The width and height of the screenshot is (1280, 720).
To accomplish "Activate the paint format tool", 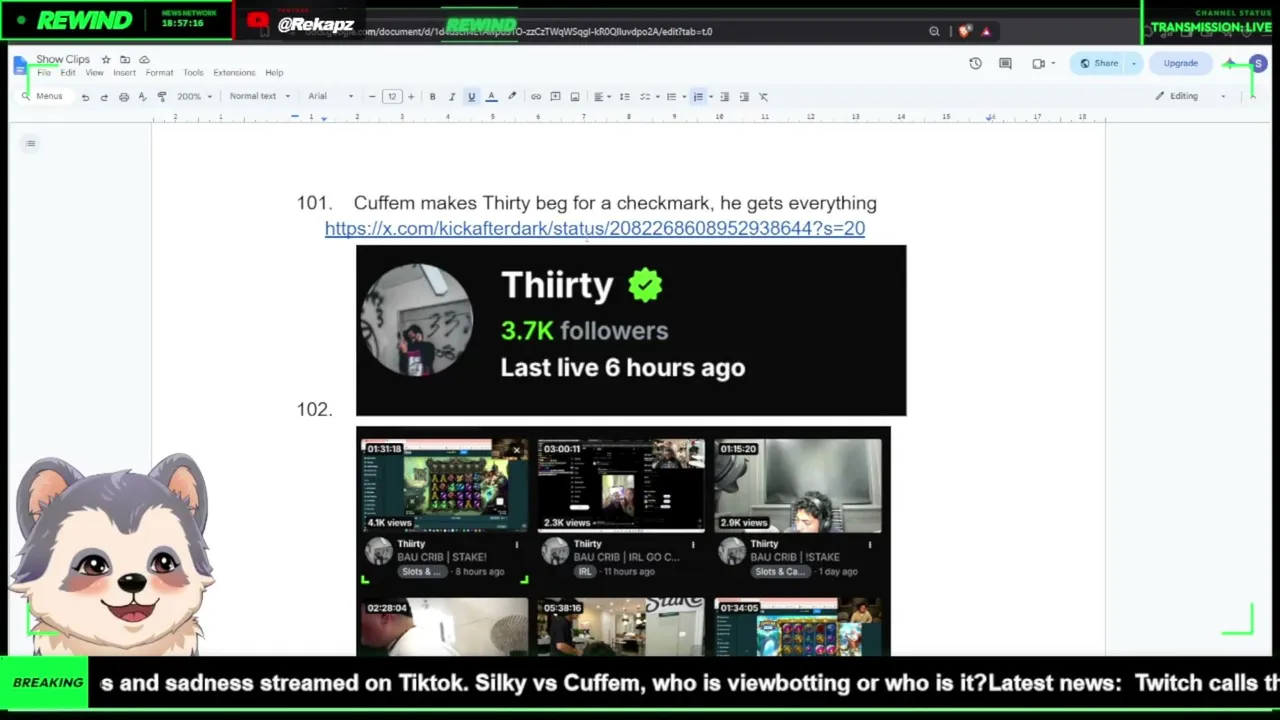I will tap(161, 97).
